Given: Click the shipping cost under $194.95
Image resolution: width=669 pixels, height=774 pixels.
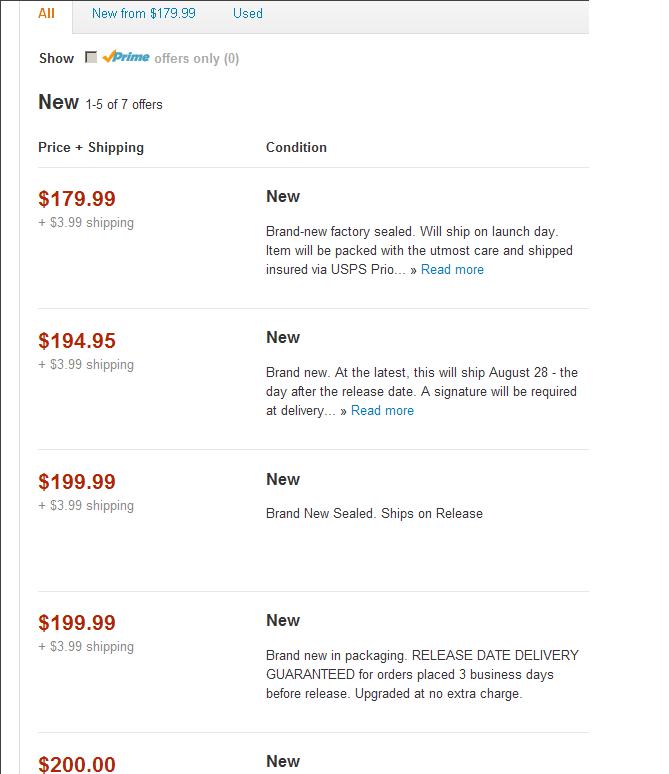Looking at the screenshot, I should pyautogui.click(x=86, y=365).
